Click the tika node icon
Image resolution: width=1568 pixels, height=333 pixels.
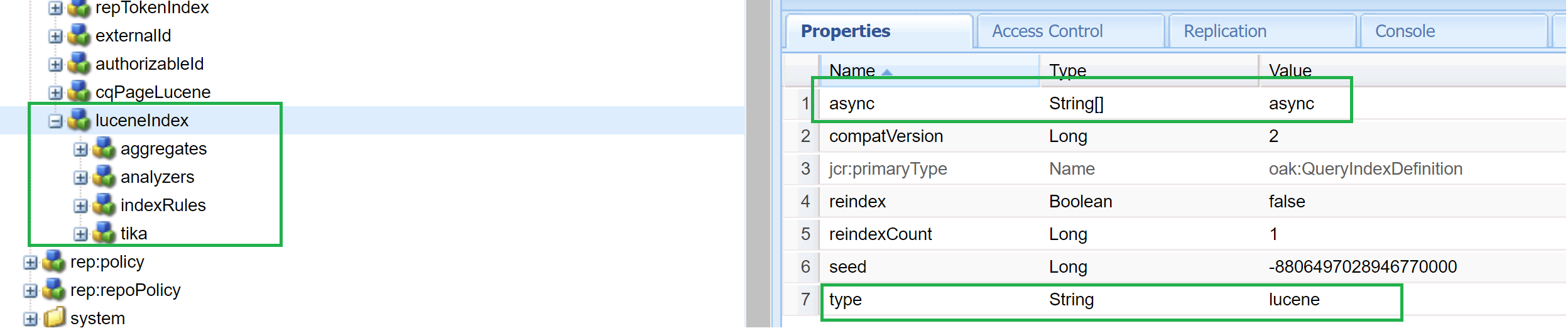point(104,233)
